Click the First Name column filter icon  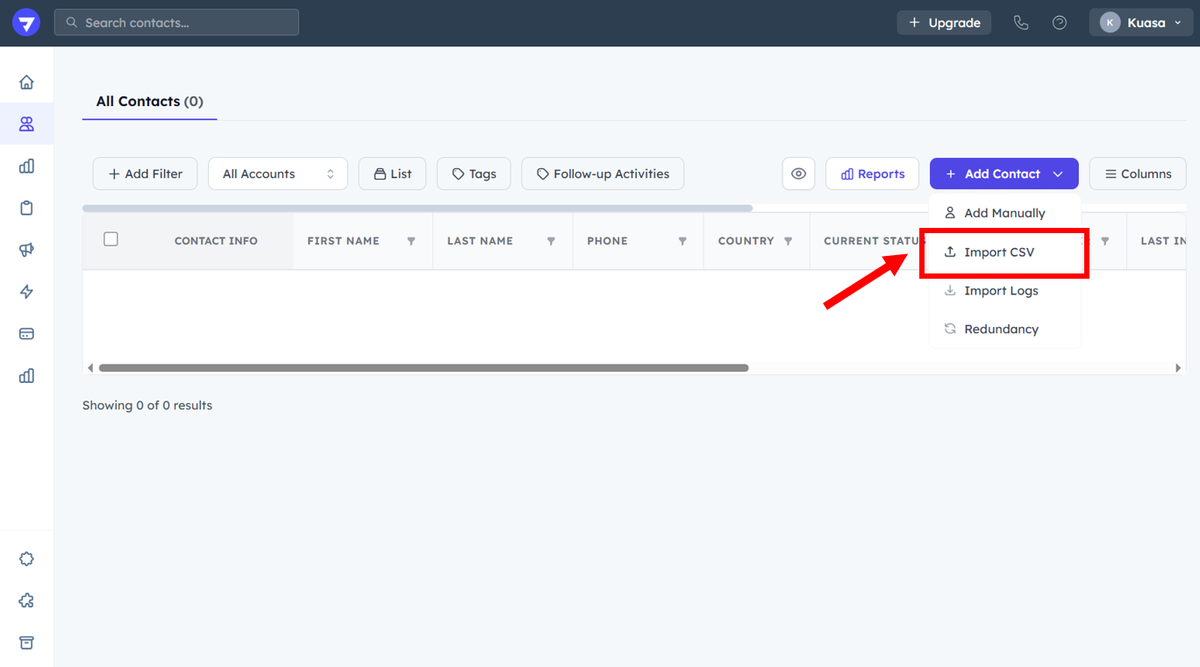pyautogui.click(x=411, y=241)
